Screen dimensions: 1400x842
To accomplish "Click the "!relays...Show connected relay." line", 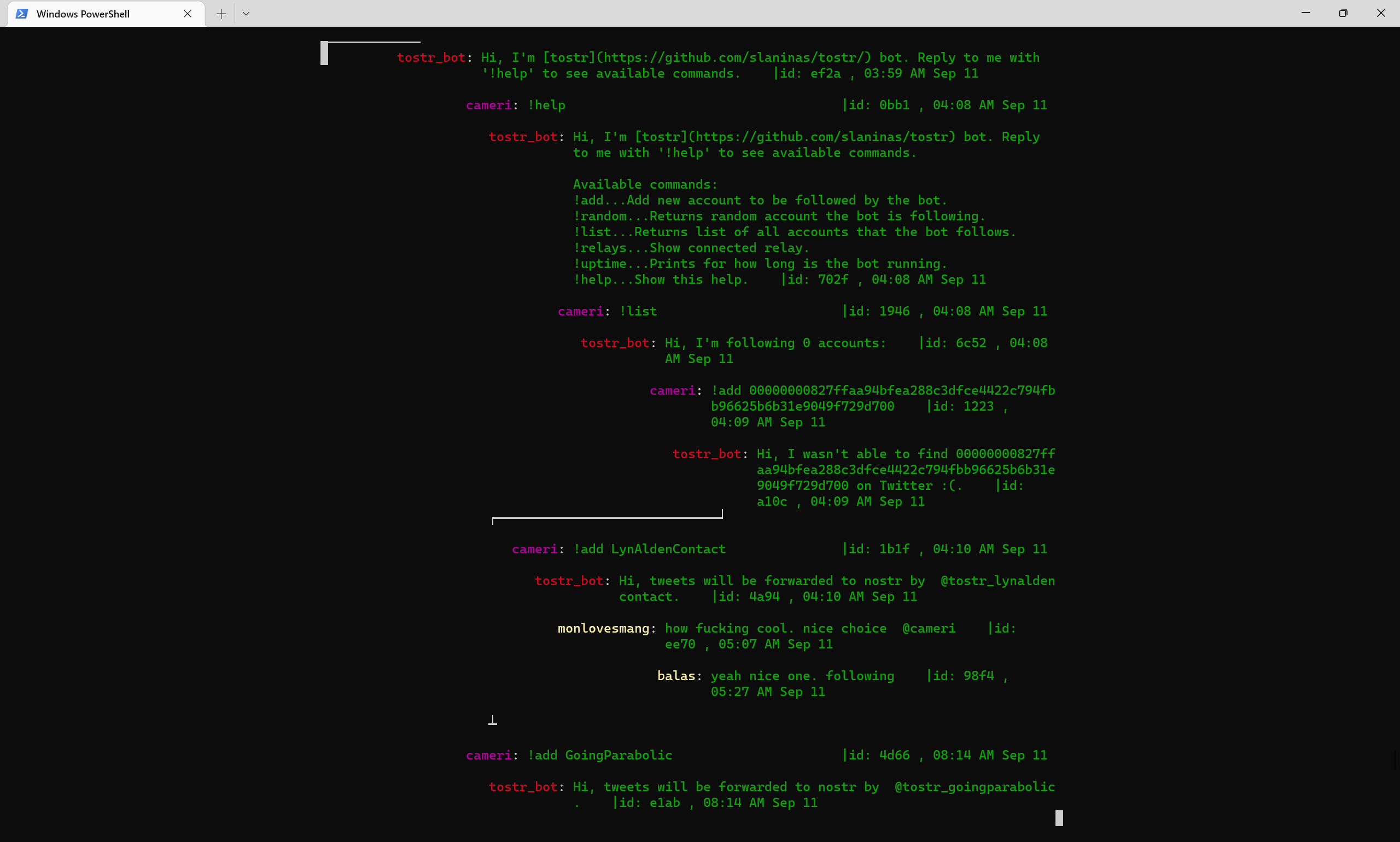I will [691, 248].
